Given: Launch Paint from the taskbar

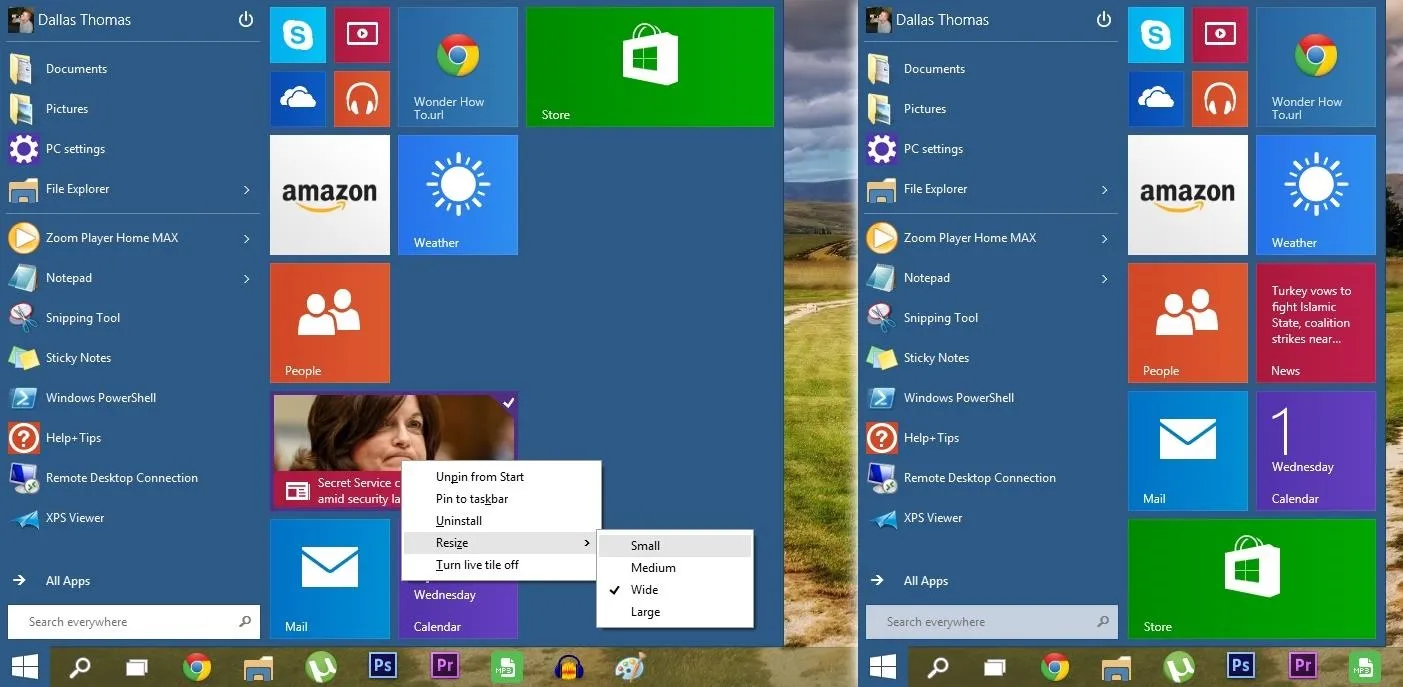Looking at the screenshot, I should (x=630, y=666).
